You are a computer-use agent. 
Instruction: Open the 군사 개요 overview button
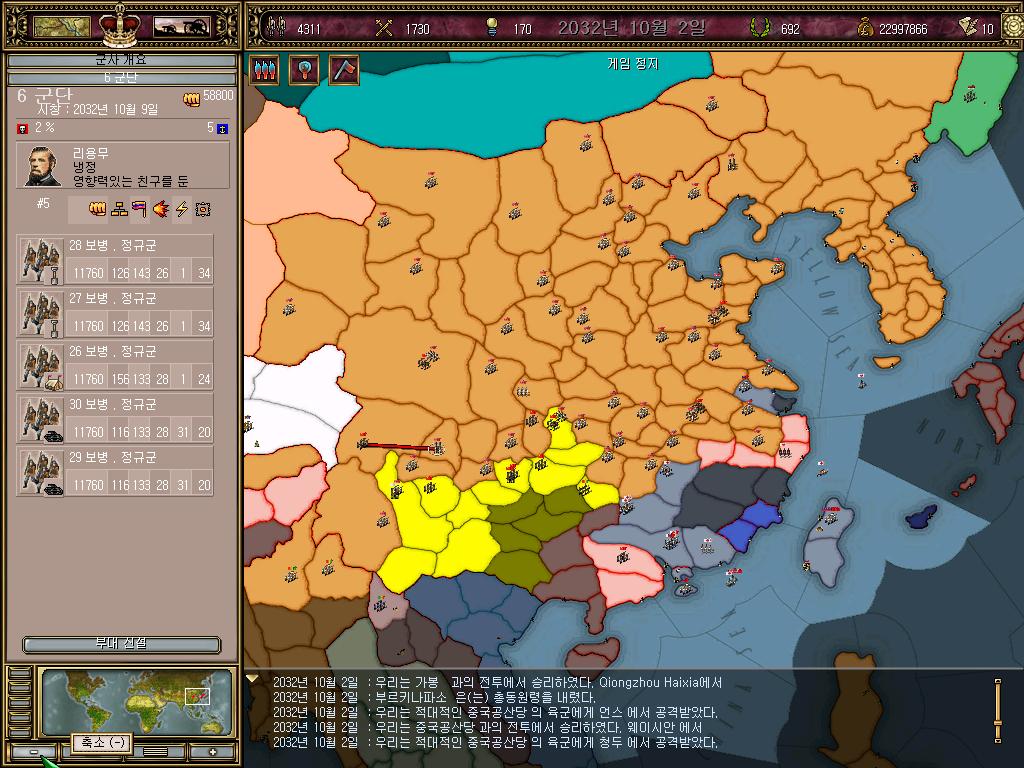(121, 61)
